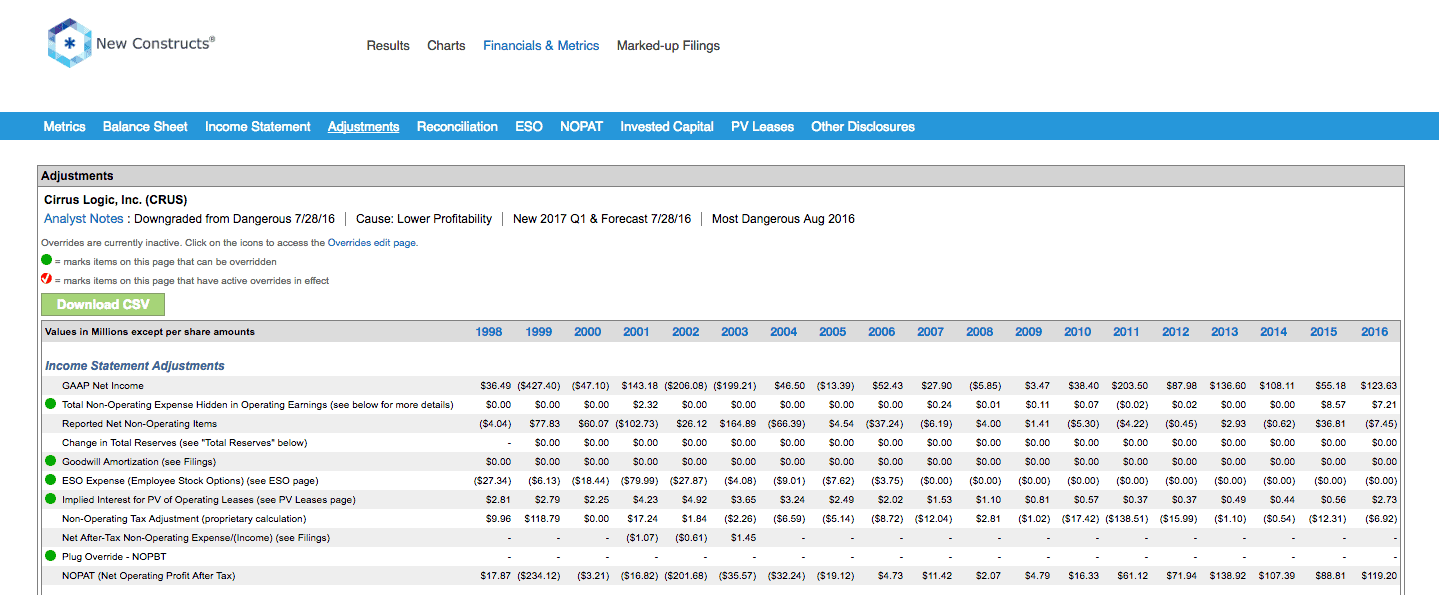This screenshot has width=1439, height=595.
Task: Select the Adjustments tab
Action: click(363, 127)
